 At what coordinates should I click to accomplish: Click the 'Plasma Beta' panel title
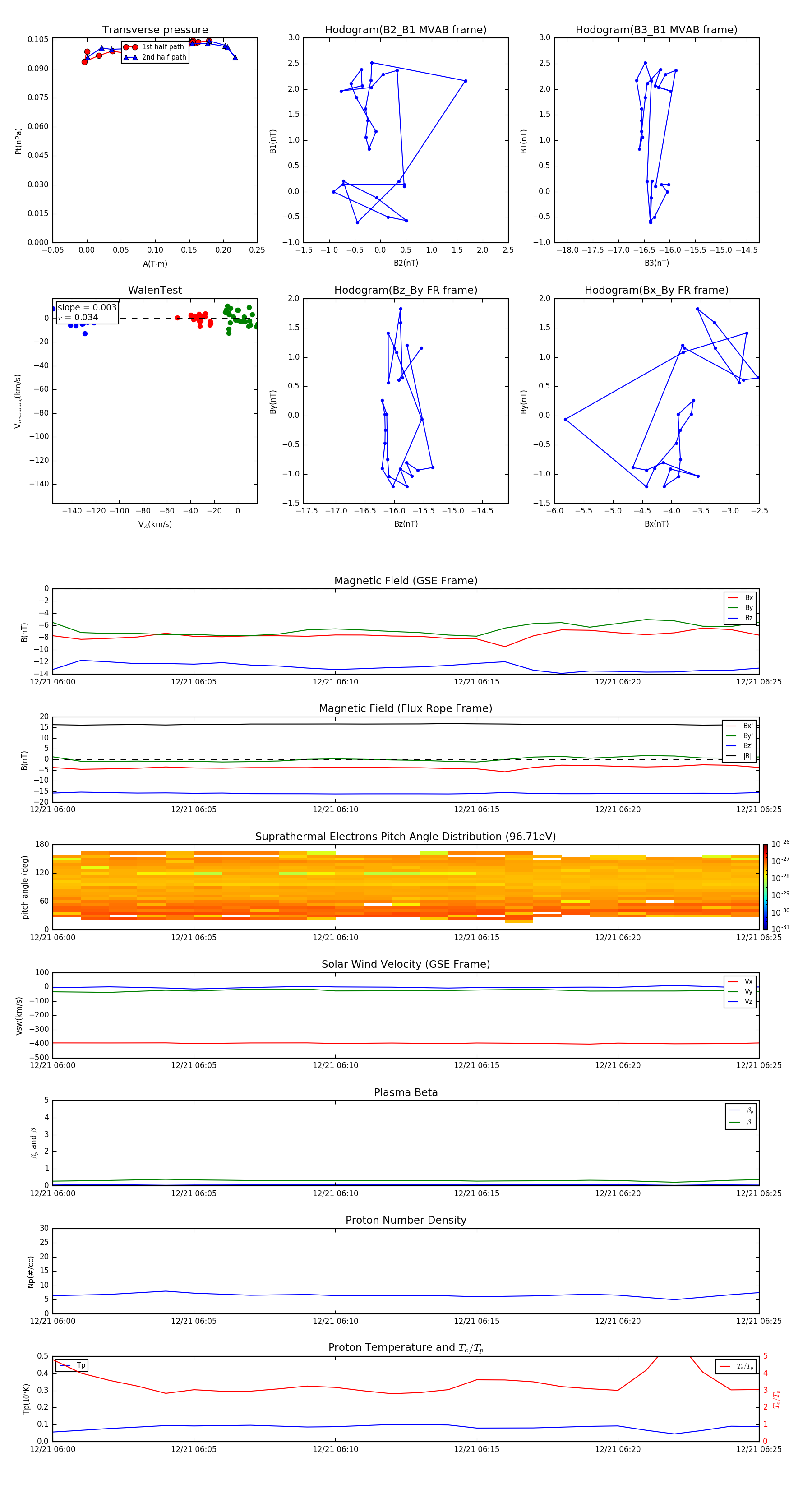click(406, 1092)
